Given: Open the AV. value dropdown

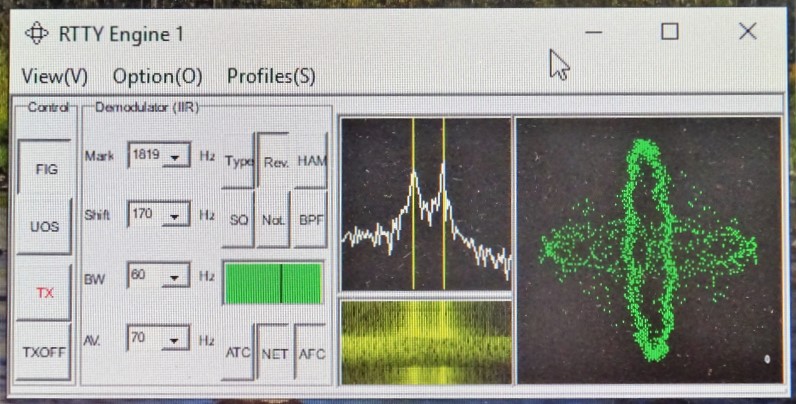Looking at the screenshot, I should (x=176, y=341).
